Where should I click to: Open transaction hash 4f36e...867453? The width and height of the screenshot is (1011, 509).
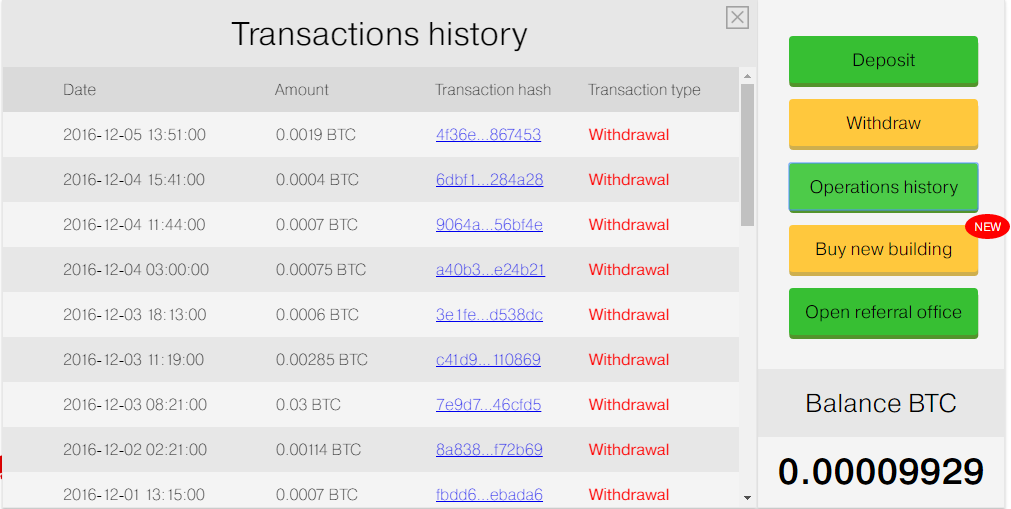tap(488, 135)
